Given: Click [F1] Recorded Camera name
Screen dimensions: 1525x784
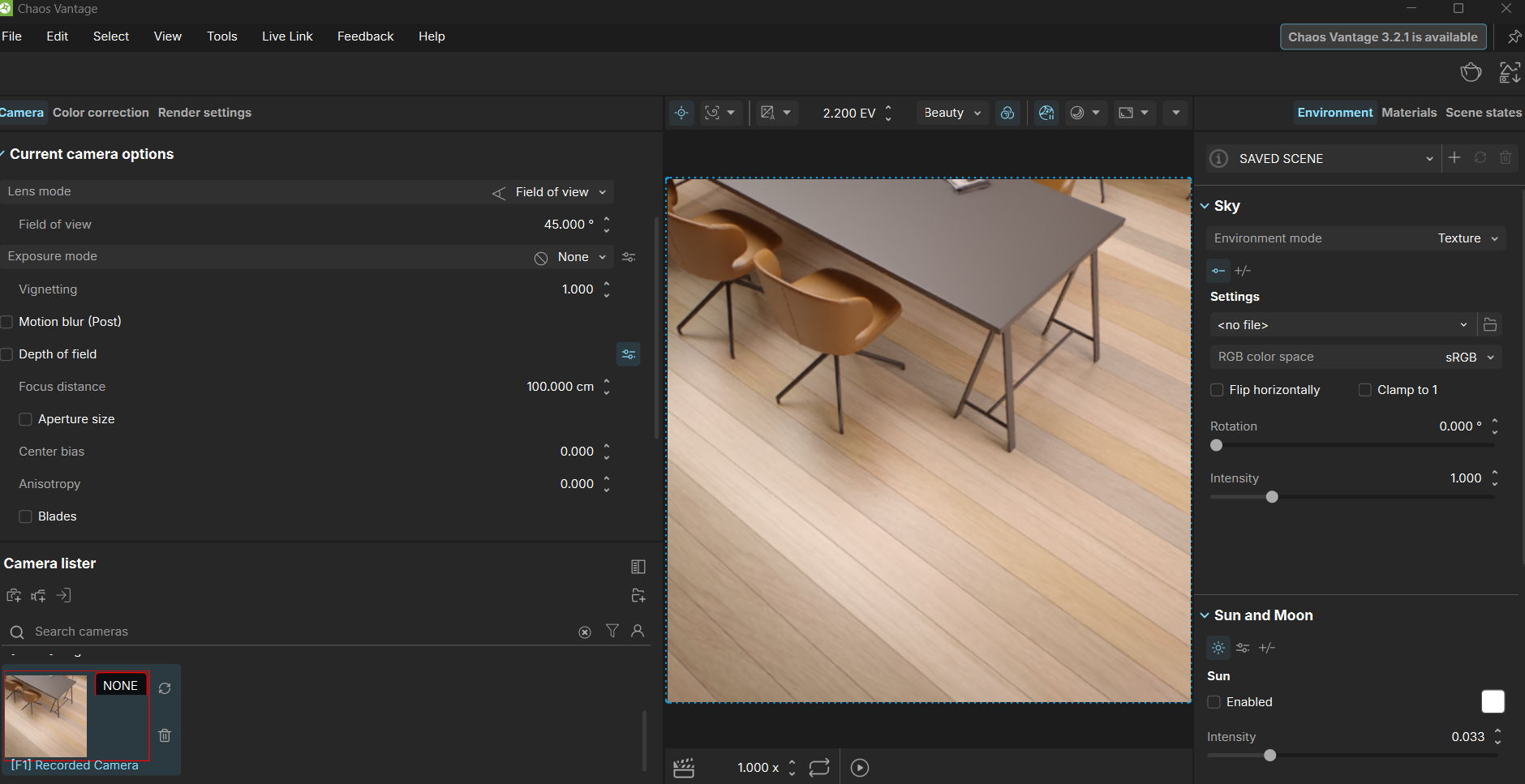Looking at the screenshot, I should tap(75, 765).
